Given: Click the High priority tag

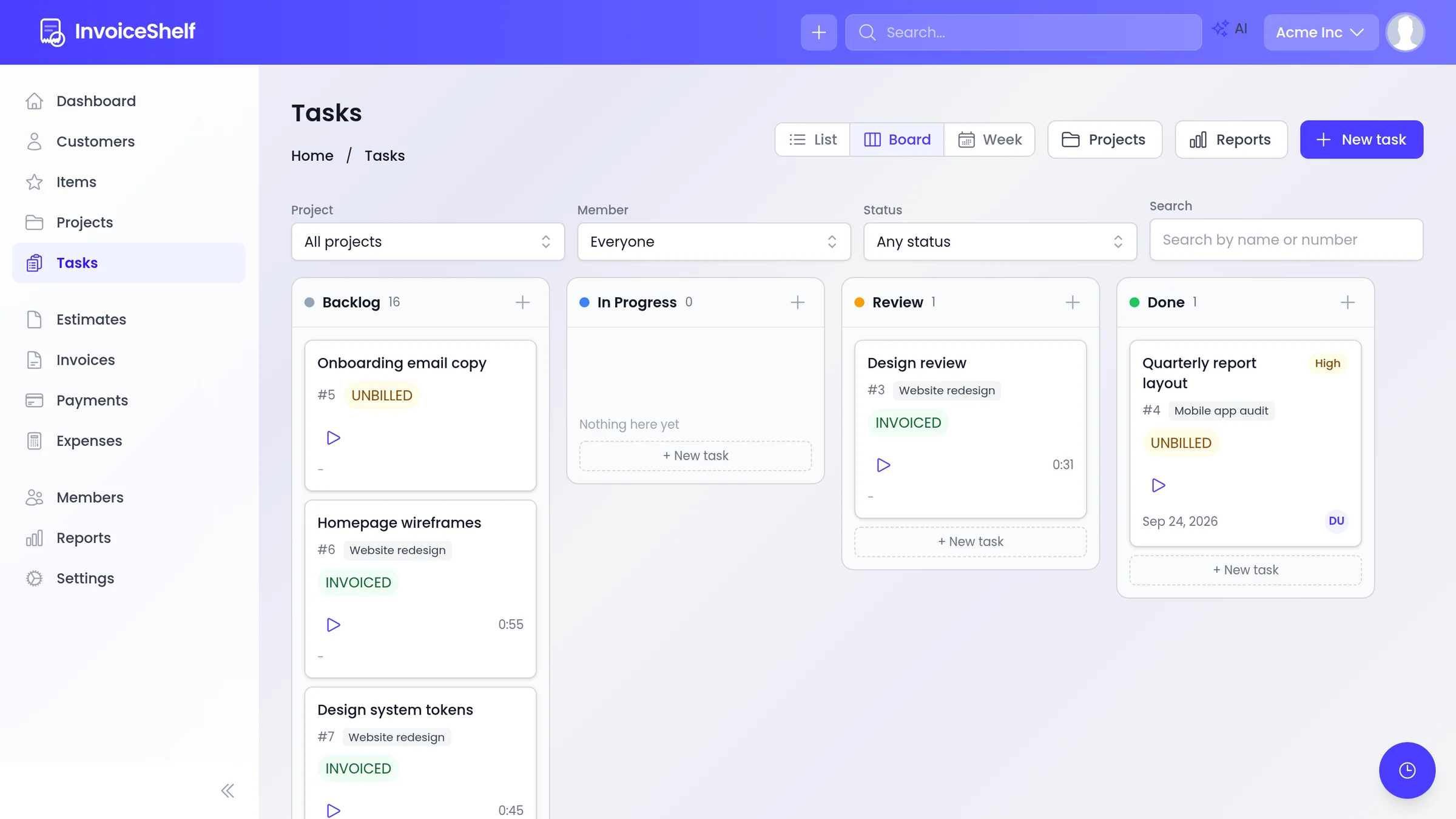Looking at the screenshot, I should (x=1327, y=363).
